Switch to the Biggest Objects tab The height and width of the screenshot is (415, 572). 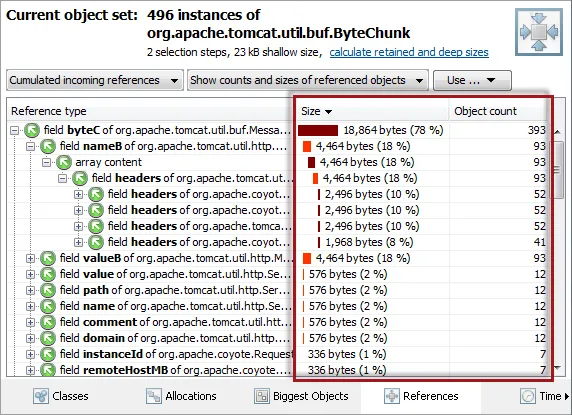coord(301,396)
